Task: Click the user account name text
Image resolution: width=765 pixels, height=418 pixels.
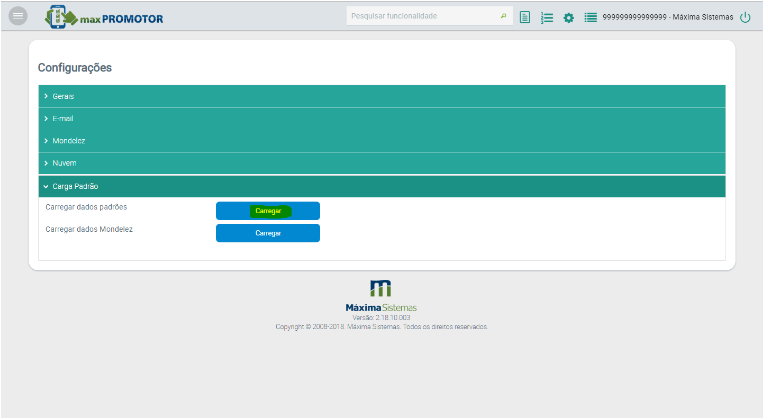Action: click(667, 17)
